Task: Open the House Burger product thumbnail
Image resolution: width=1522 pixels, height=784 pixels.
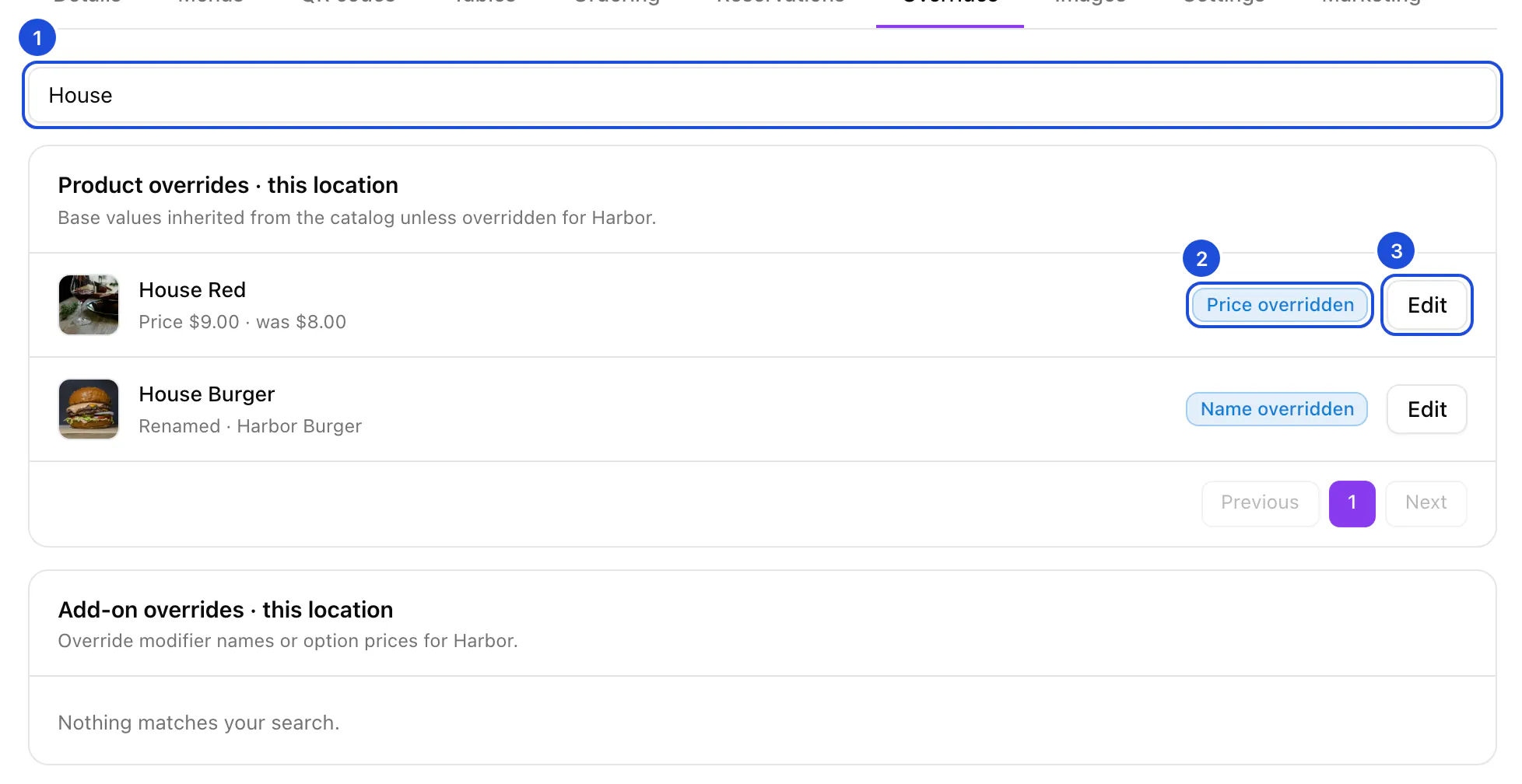Action: pos(89,409)
